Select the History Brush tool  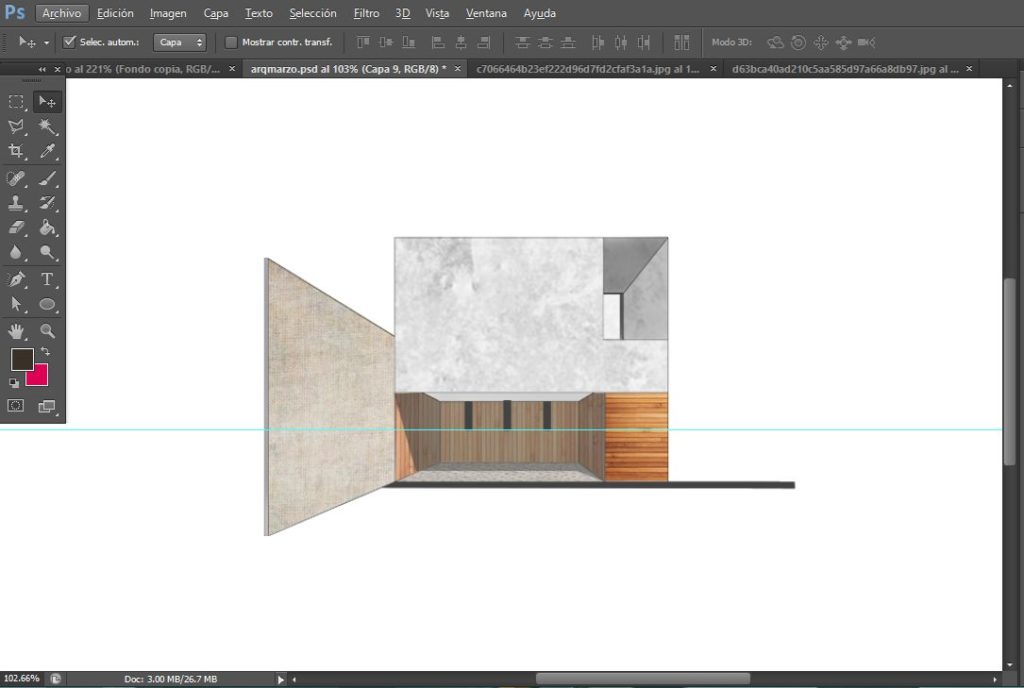pyautogui.click(x=47, y=203)
